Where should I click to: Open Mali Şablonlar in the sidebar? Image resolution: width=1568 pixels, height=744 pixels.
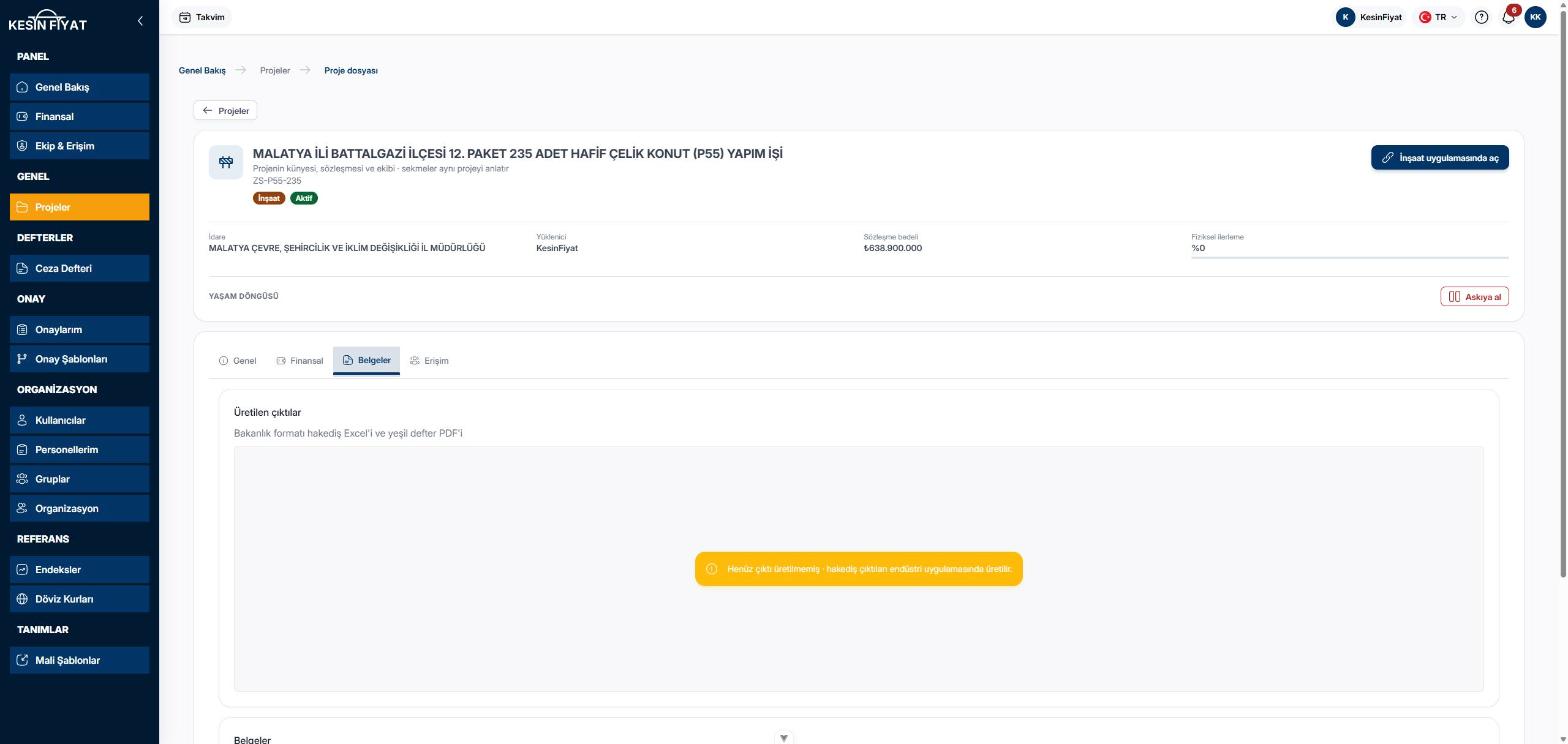pyautogui.click(x=80, y=660)
